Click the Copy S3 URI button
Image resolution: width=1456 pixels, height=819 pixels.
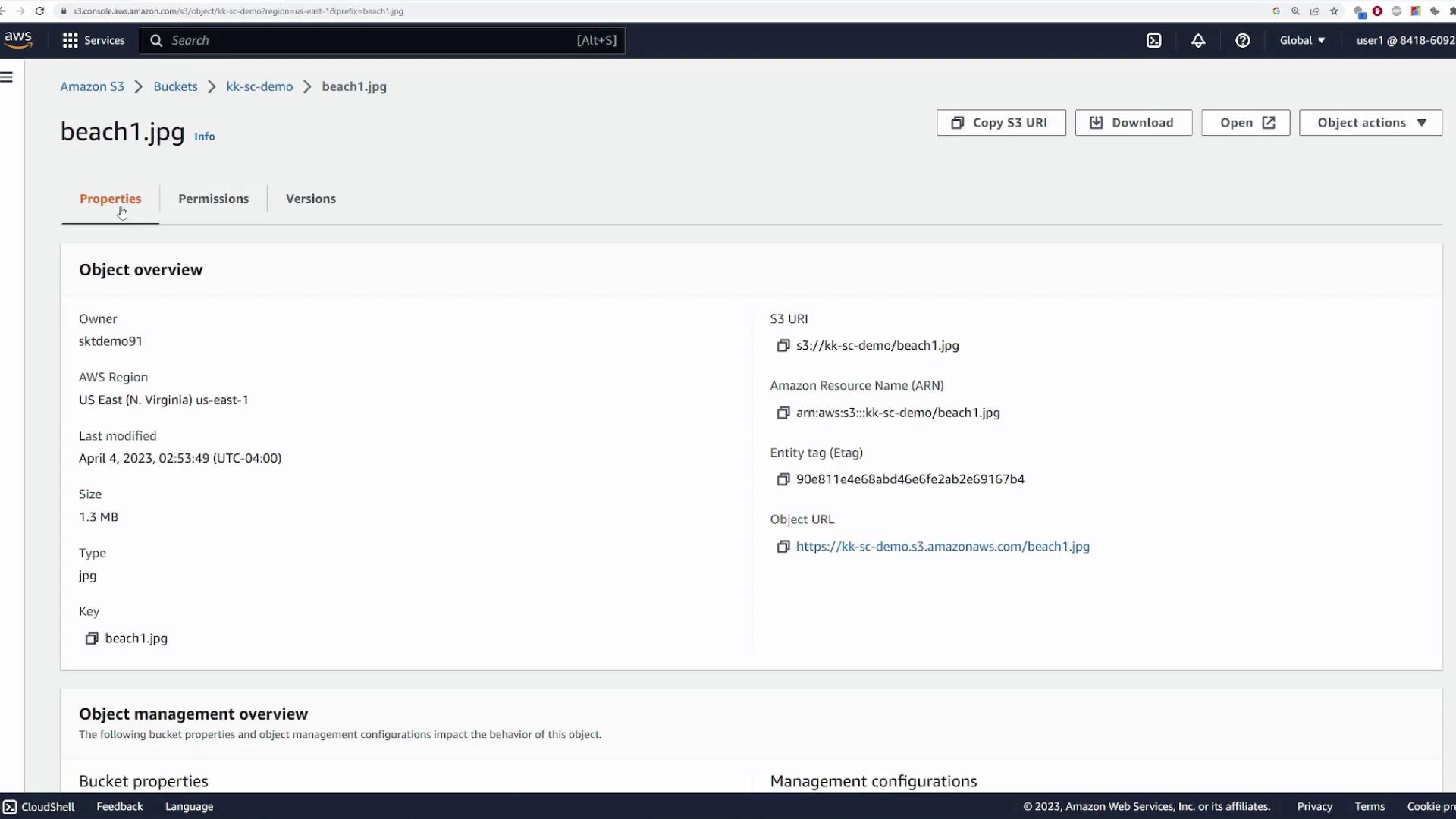click(1000, 123)
